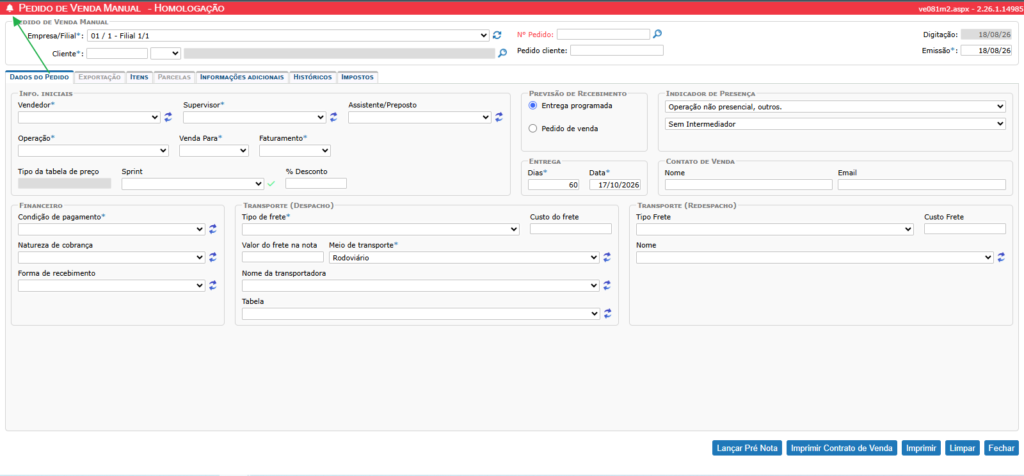Refresh Natureza de cobrança icon

212,257
